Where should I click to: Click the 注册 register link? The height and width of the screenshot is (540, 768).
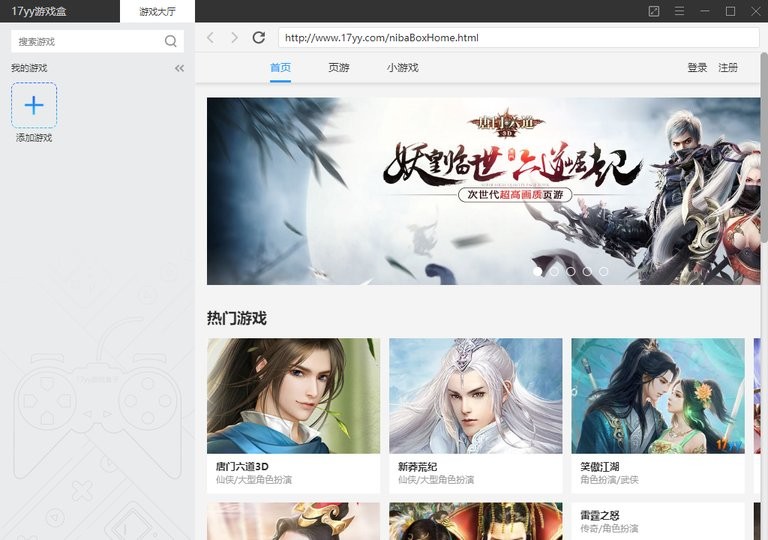click(x=728, y=68)
